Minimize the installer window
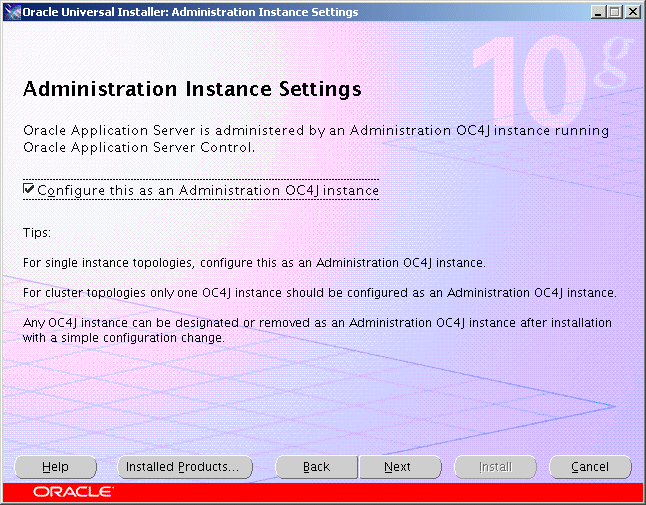Viewport: 646px width, 505px height. click(x=598, y=12)
